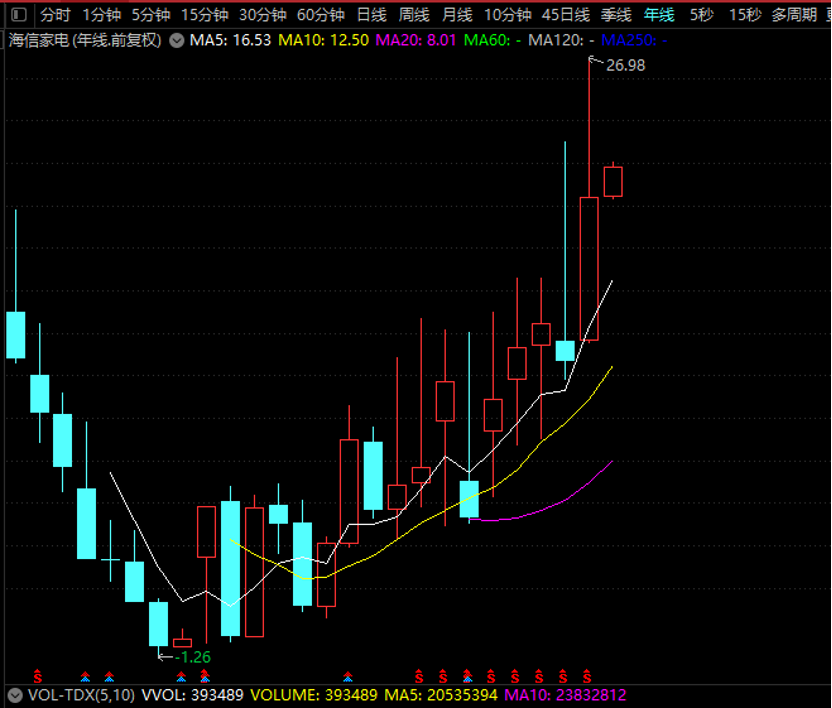Open the 多周期 multi-period view
Viewport: 832px width, 708px height.
point(794,15)
